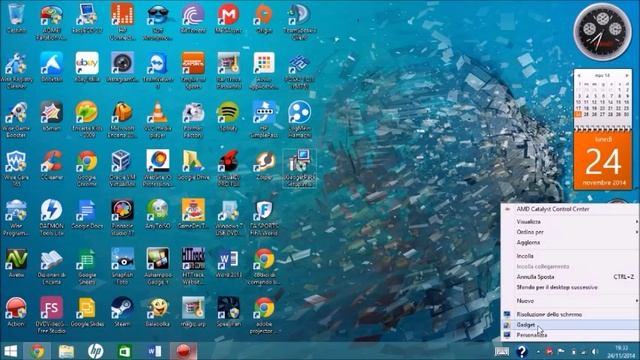The width and height of the screenshot is (640, 360).
Task: Open volume control speaker icon
Action: point(595,352)
